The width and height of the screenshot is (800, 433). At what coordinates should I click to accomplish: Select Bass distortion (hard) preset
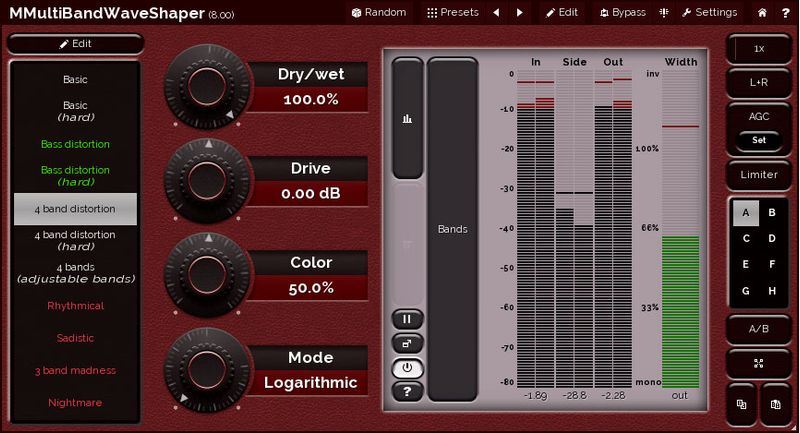(x=76, y=176)
